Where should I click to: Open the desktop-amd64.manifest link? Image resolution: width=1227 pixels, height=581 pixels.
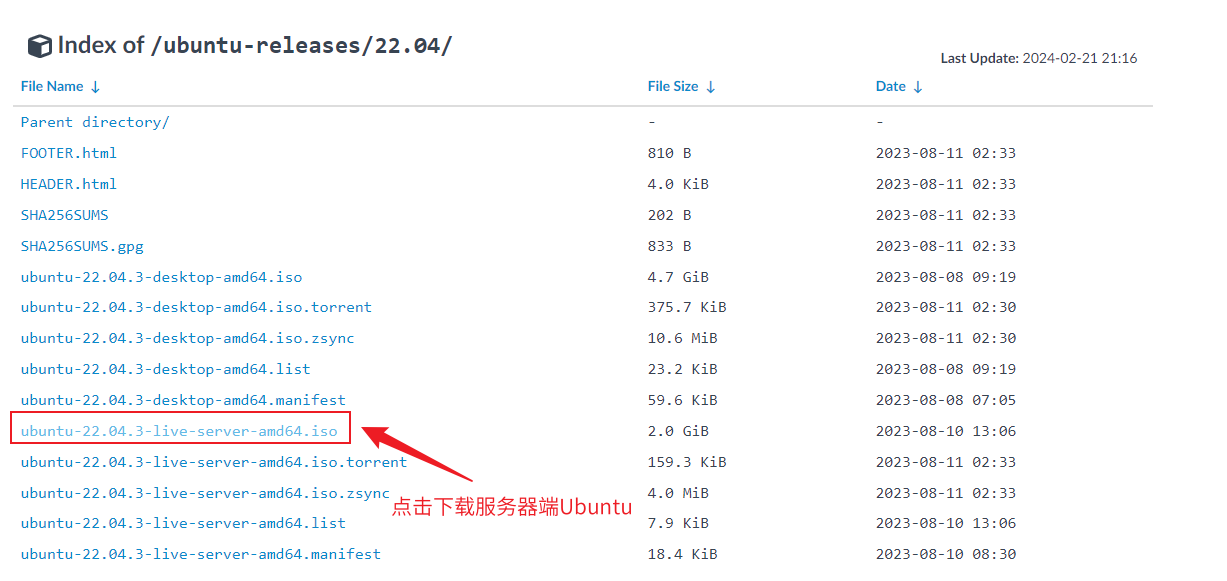(x=183, y=400)
